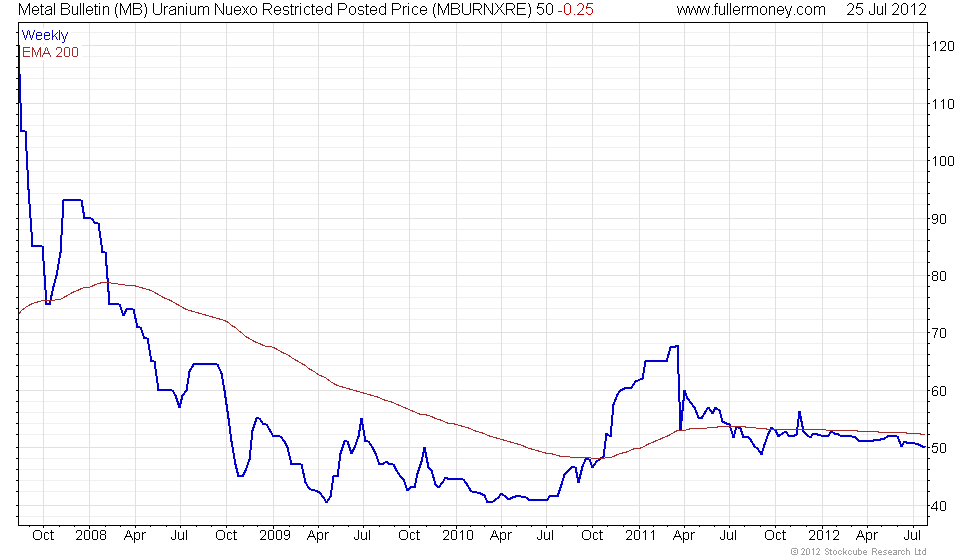This screenshot has width=980, height=560.
Task: Click the y-axis label 110
Action: point(942,104)
